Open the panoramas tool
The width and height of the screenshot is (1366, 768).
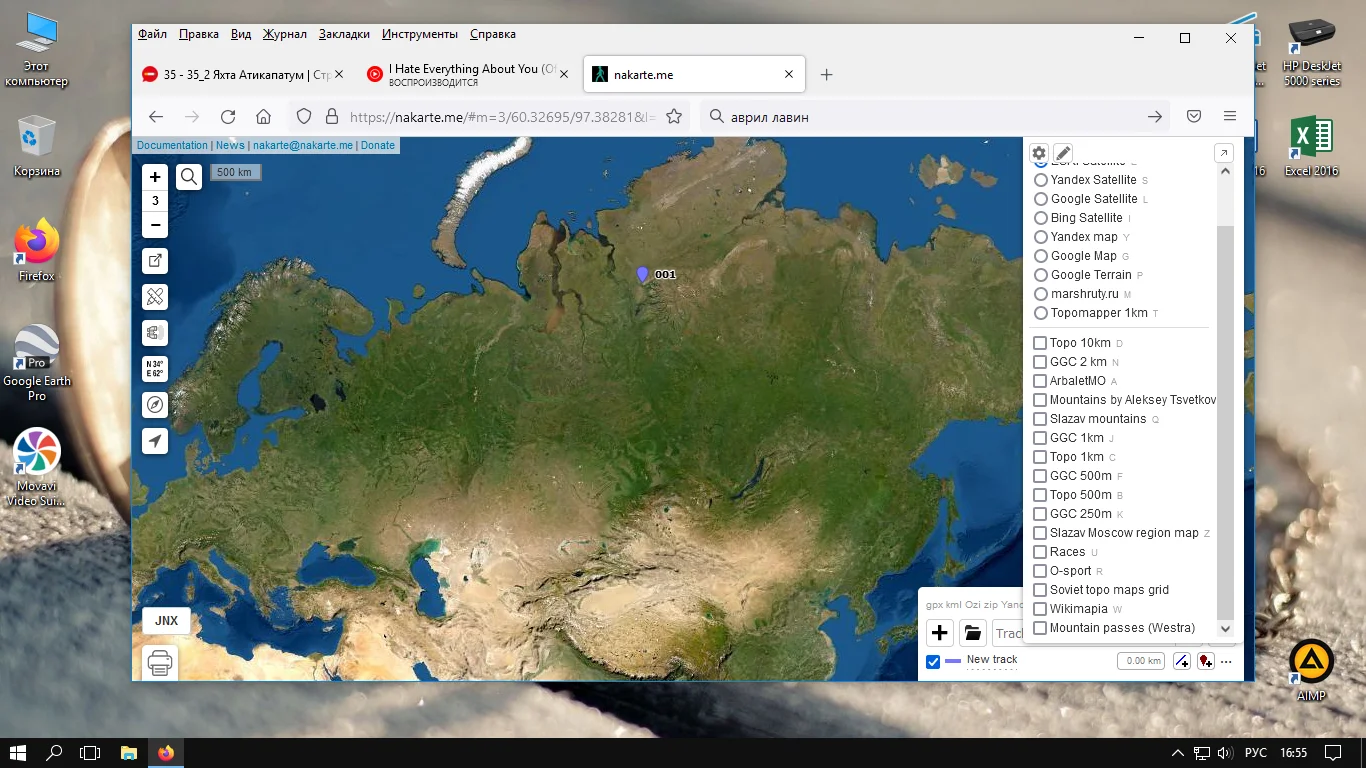[154, 332]
